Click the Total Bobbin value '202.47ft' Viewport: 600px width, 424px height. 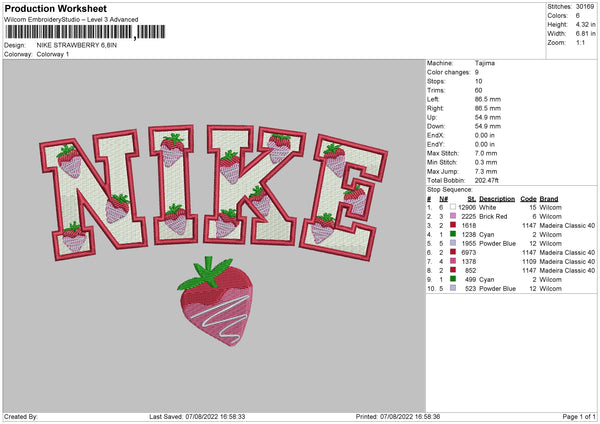coord(486,180)
